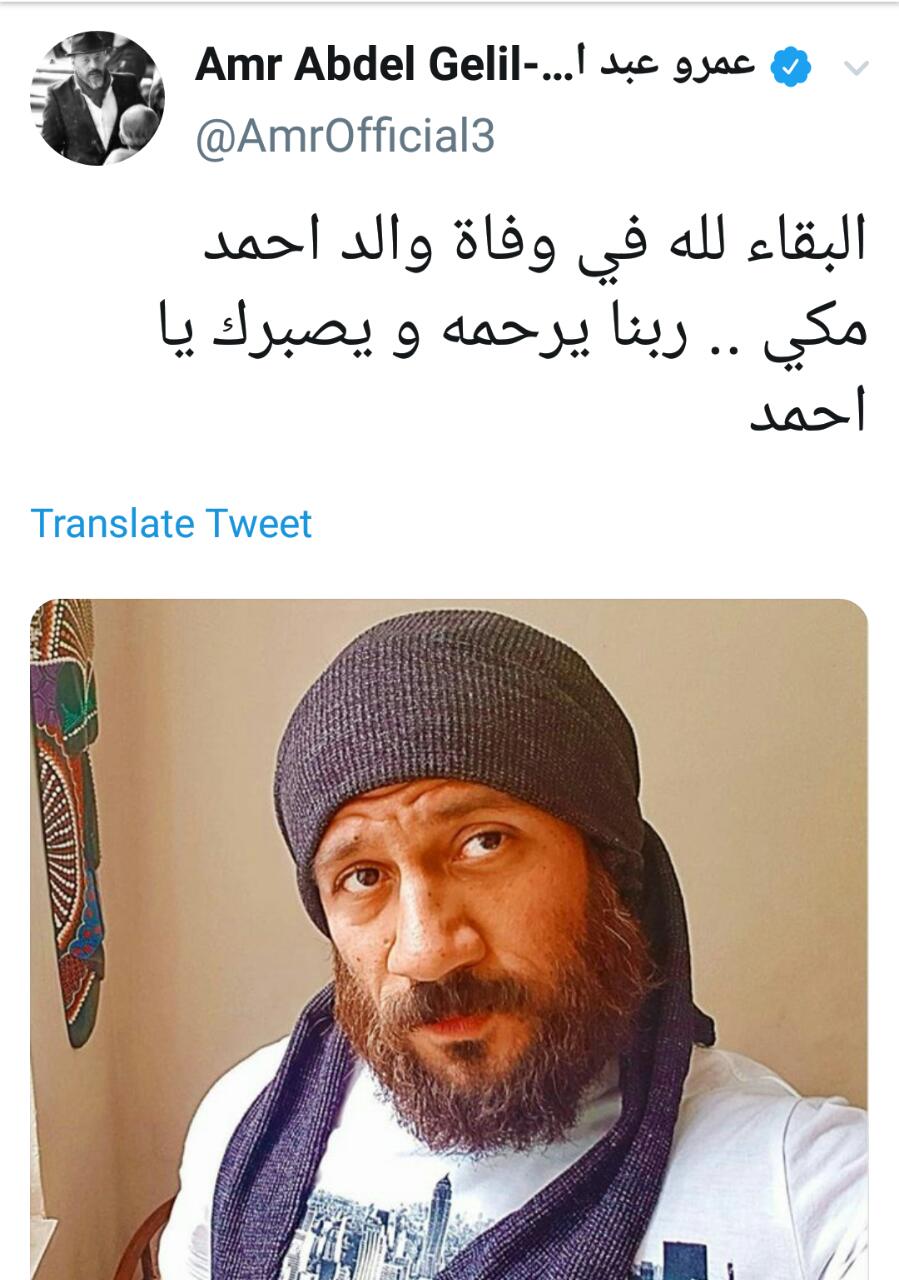Click the colorful wall mask in the photo
Screen dimensions: 899x1280
67,820
